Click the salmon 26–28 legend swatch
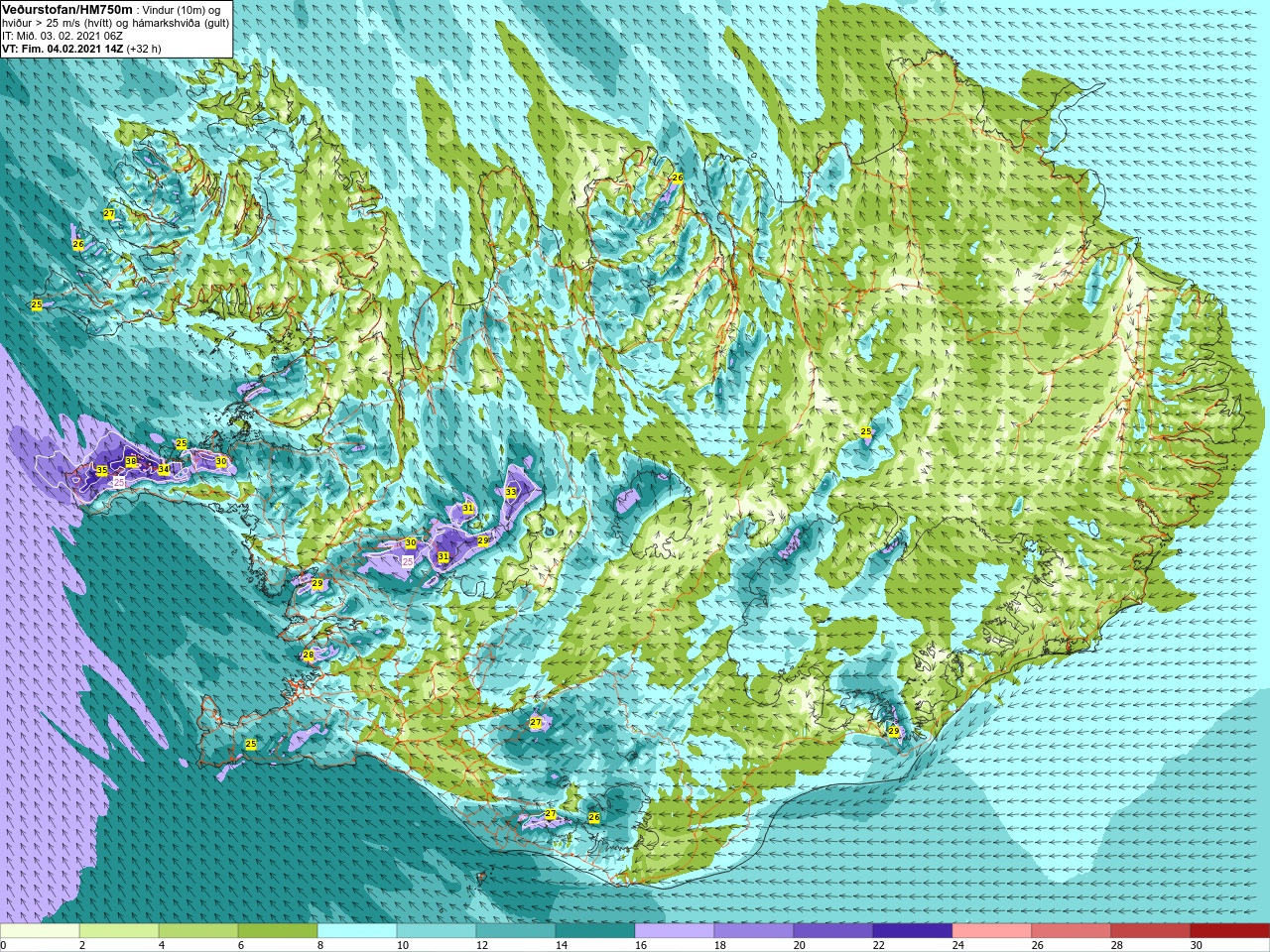This screenshot has height=952, width=1270. (x=1072, y=931)
